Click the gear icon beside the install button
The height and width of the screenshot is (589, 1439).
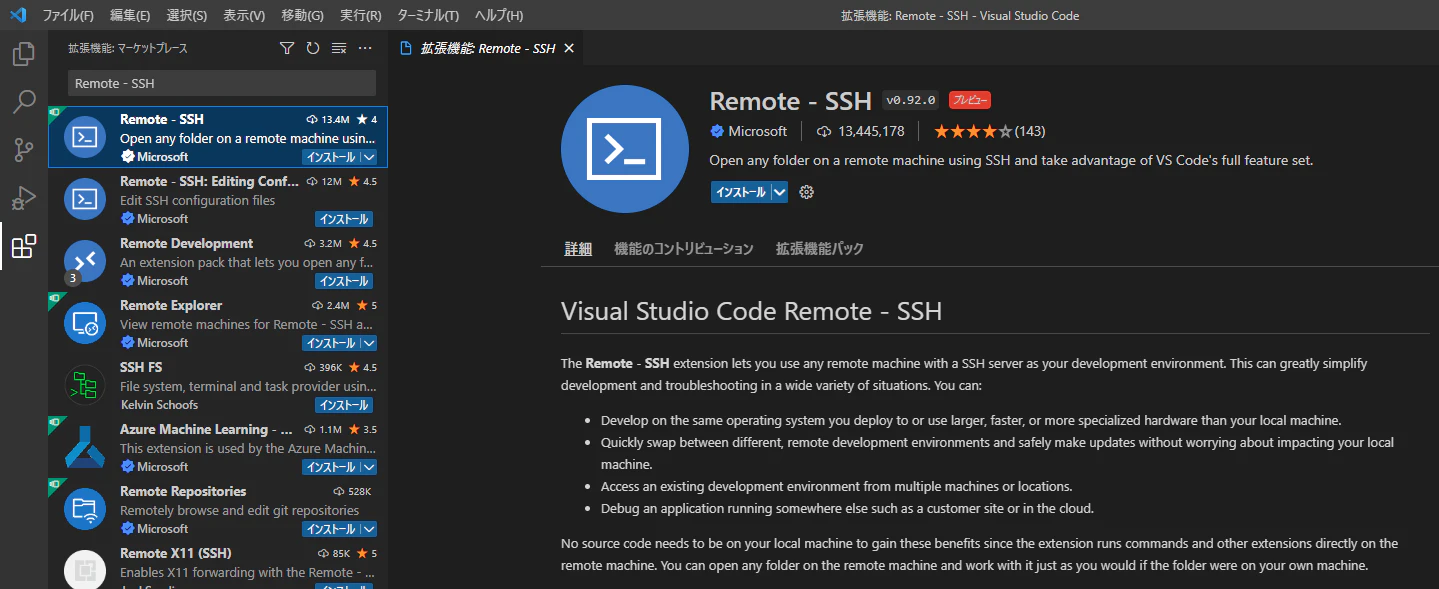tap(807, 192)
